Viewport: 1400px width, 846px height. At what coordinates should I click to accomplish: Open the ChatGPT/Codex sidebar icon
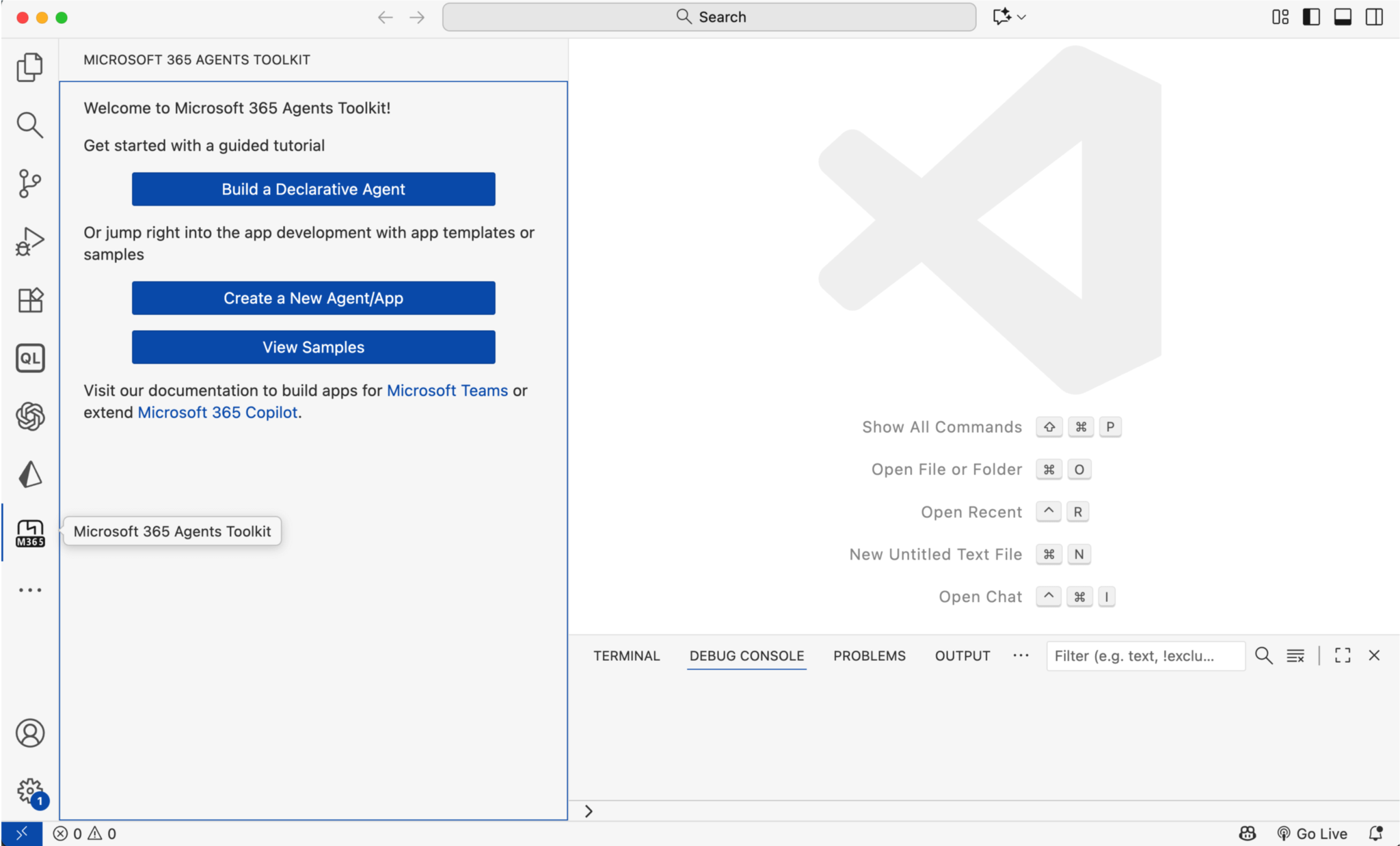29,416
